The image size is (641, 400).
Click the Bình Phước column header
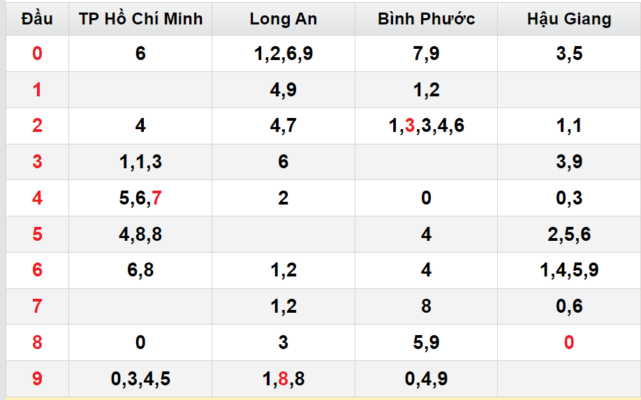click(x=426, y=19)
